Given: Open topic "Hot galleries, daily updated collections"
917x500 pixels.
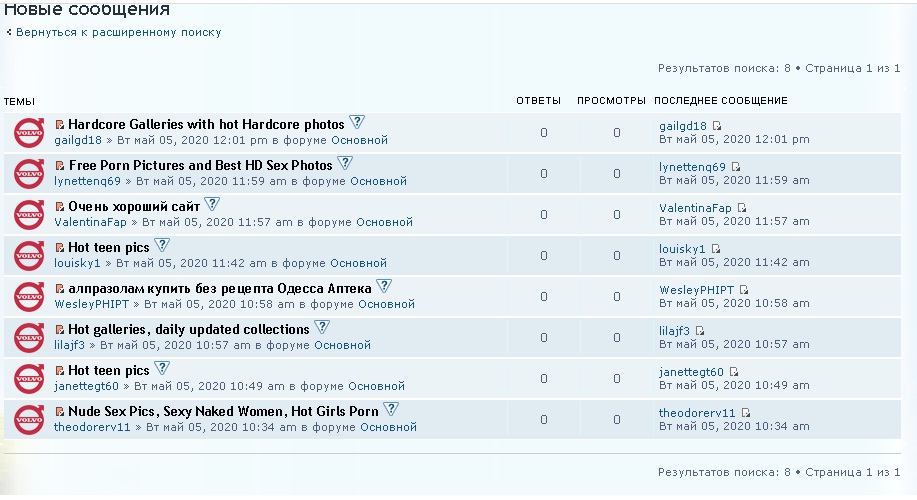Looking at the screenshot, I should pyautogui.click(x=188, y=329).
